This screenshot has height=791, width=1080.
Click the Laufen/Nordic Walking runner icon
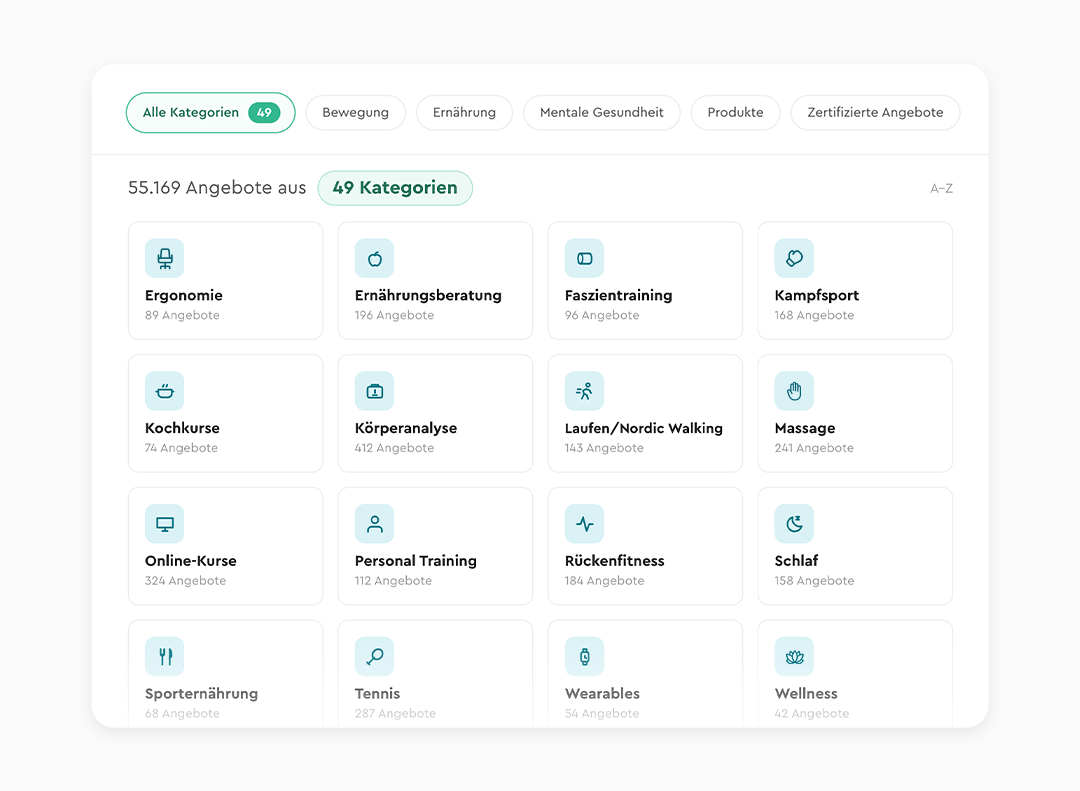(585, 391)
